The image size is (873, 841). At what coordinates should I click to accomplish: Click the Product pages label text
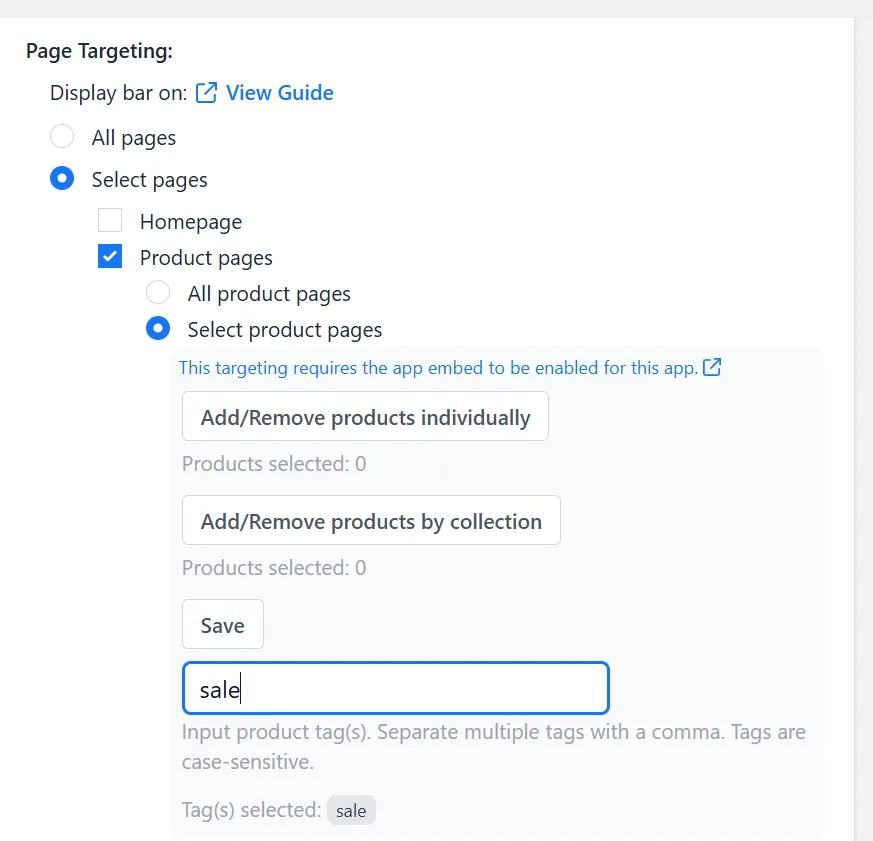click(206, 258)
